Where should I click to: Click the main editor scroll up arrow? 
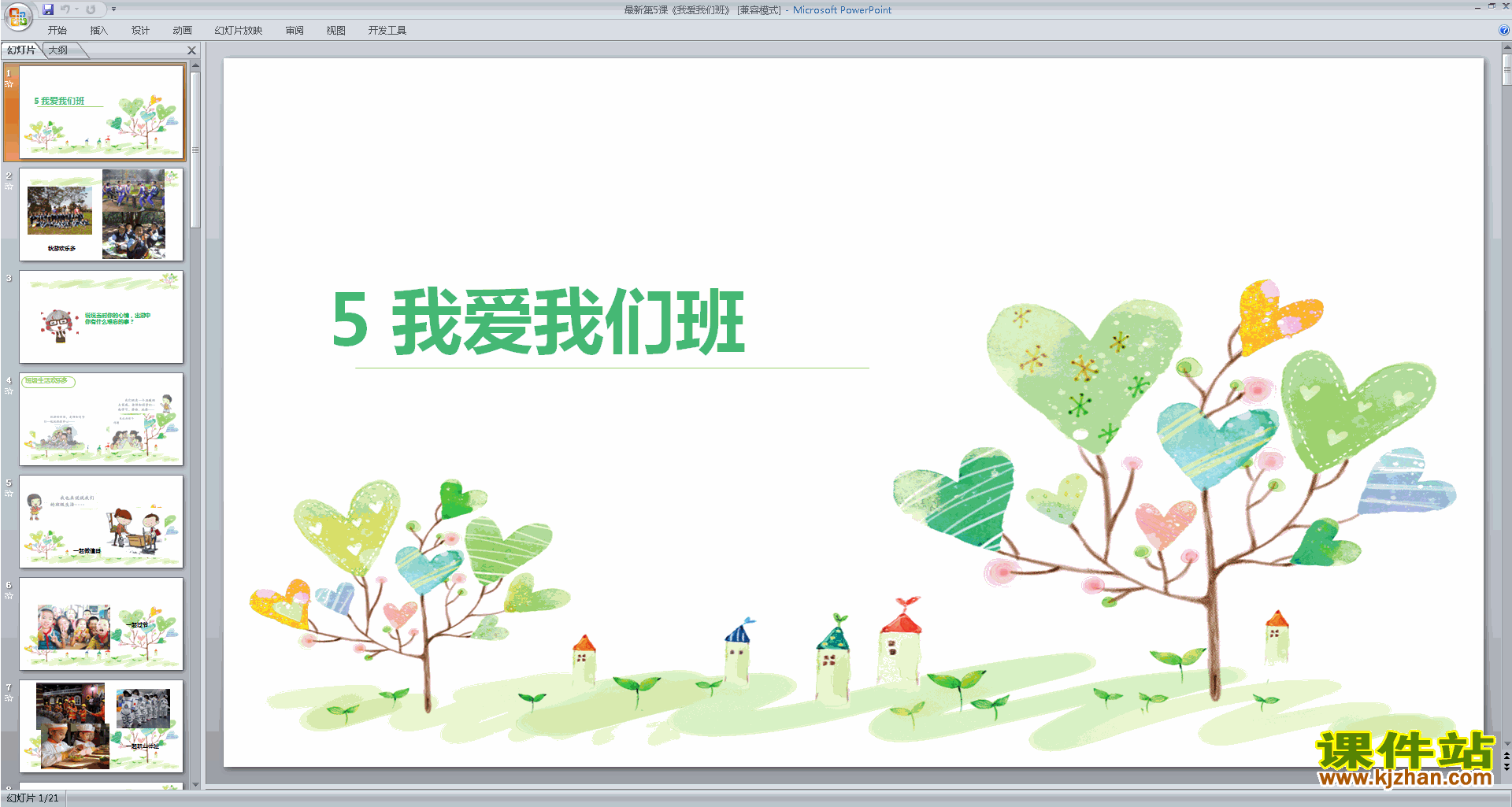coord(1506,47)
